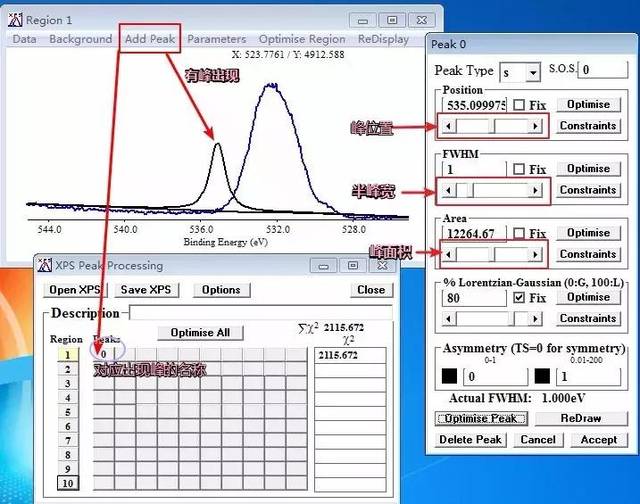Open Optimise Region menu
The height and width of the screenshot is (504, 640).
click(x=302, y=39)
